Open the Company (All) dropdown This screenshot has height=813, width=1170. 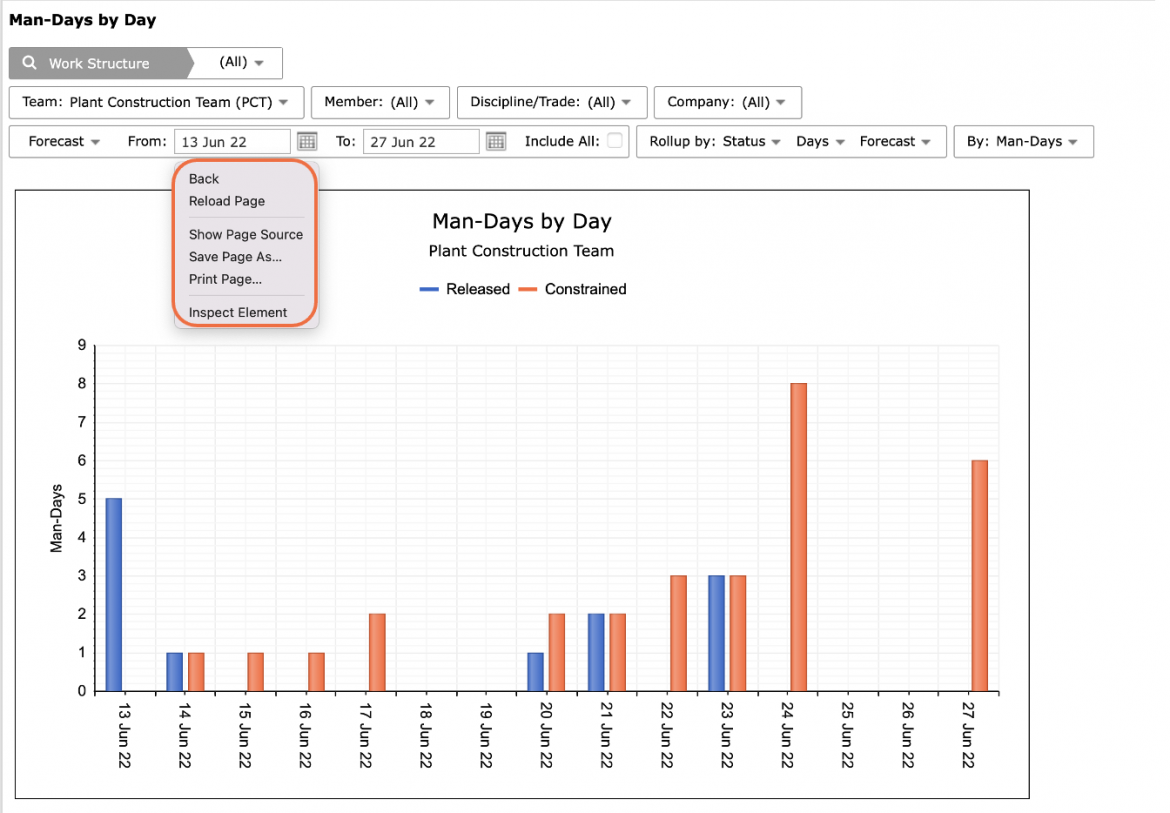[728, 102]
